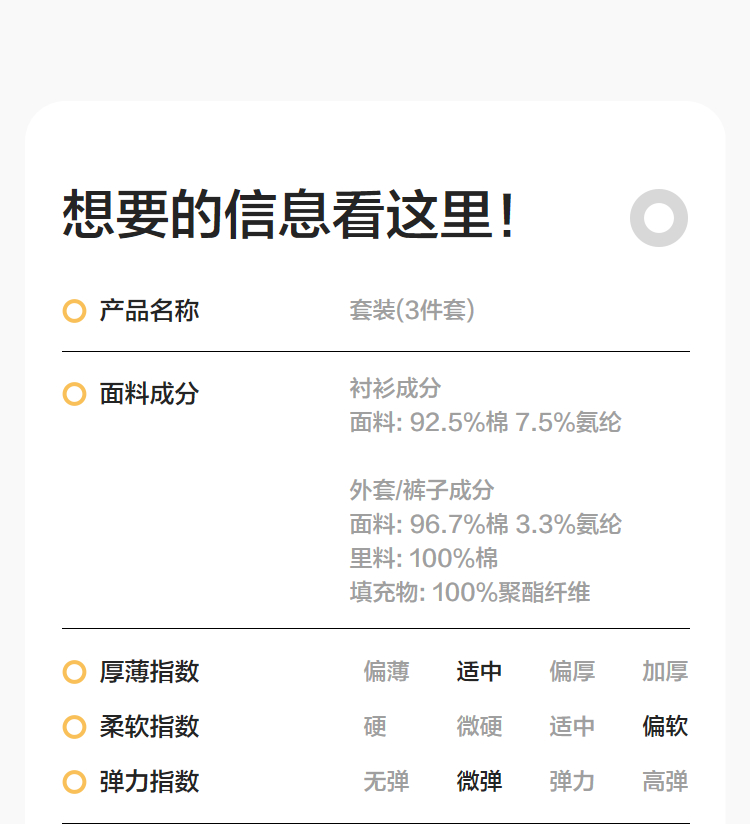Click the yellow ring beside 产品名称

(74, 311)
